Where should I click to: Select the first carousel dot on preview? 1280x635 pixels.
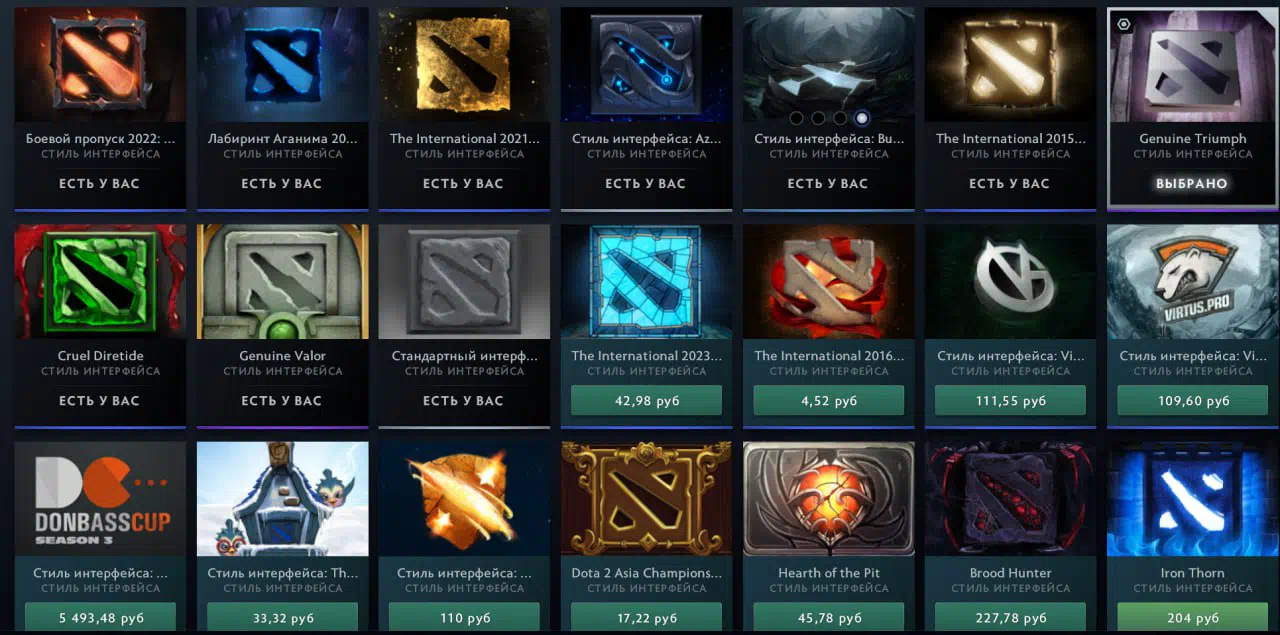click(x=796, y=118)
